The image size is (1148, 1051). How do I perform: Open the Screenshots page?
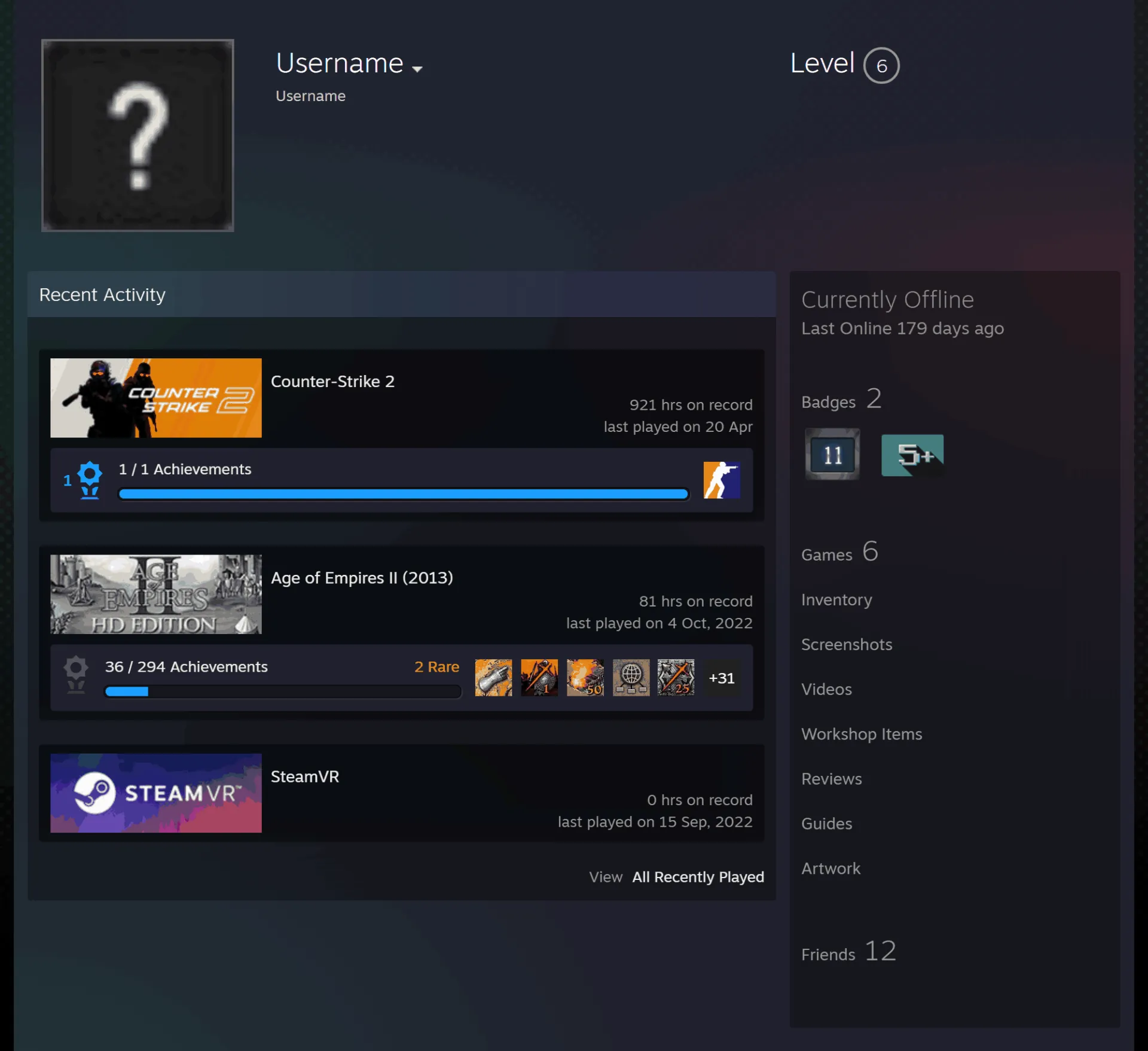847,644
